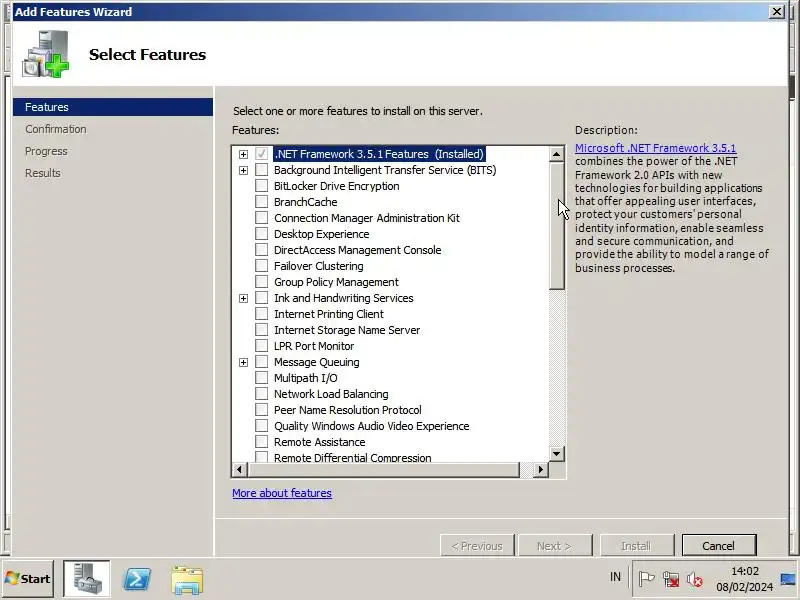Enable the BranchCache feature checkbox

tap(261, 202)
